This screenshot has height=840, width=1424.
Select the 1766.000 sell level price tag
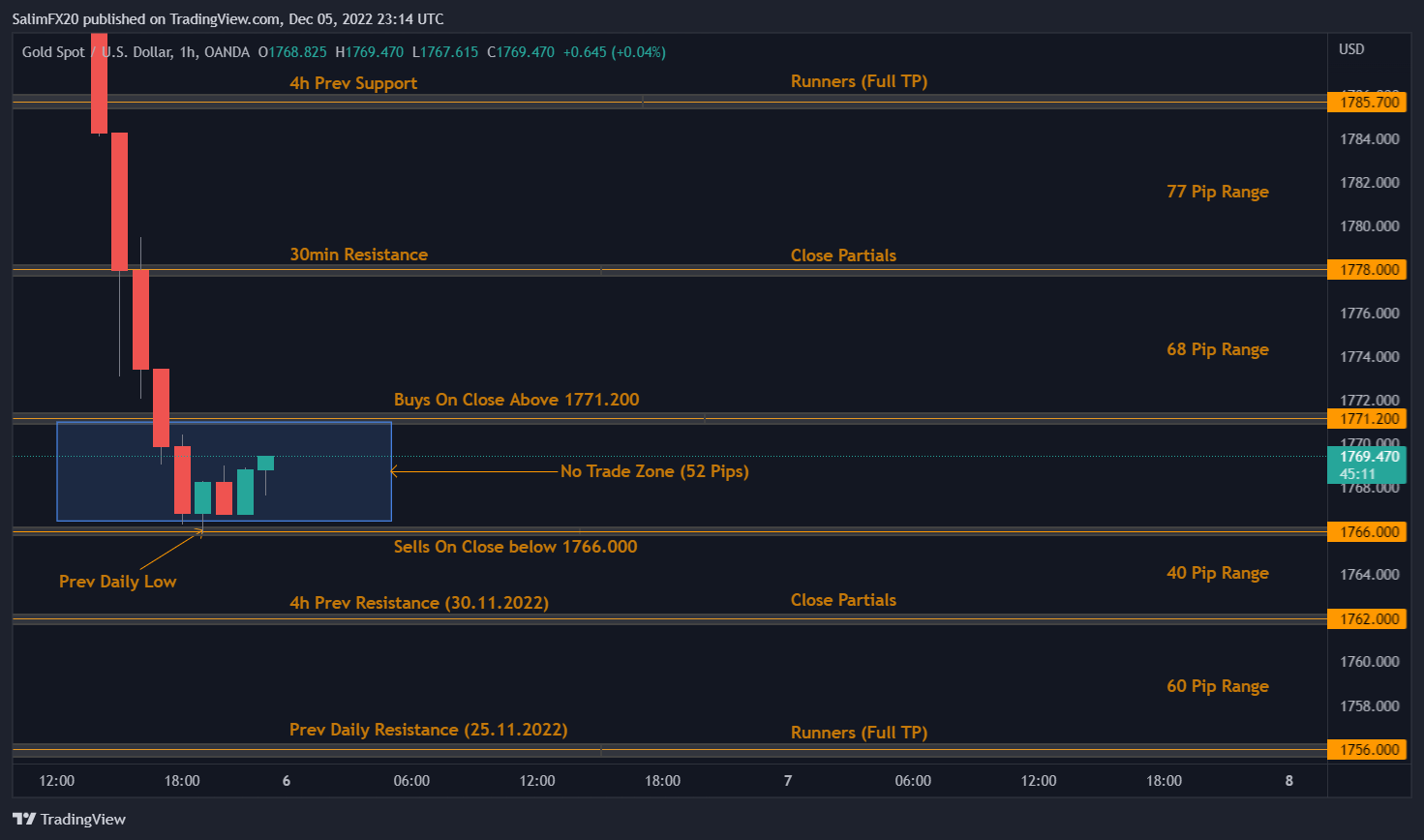pyautogui.click(x=1368, y=531)
